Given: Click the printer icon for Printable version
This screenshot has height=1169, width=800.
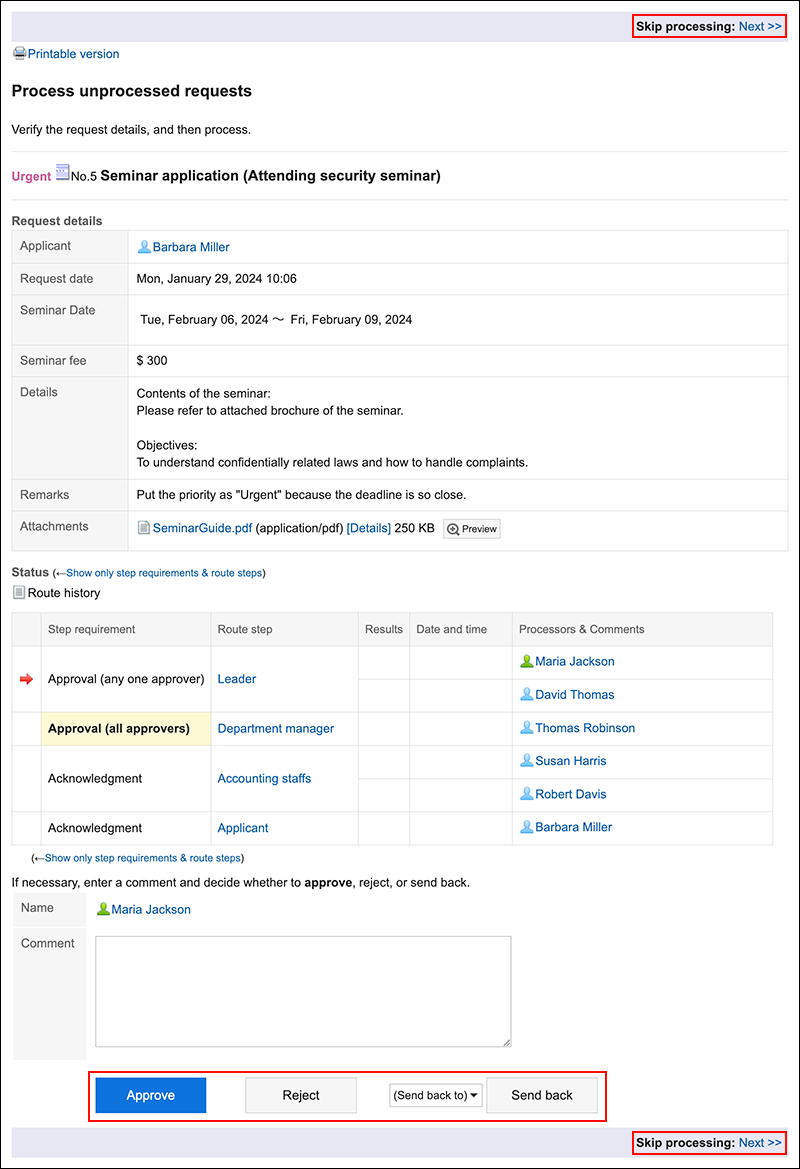Looking at the screenshot, I should pyautogui.click(x=19, y=54).
